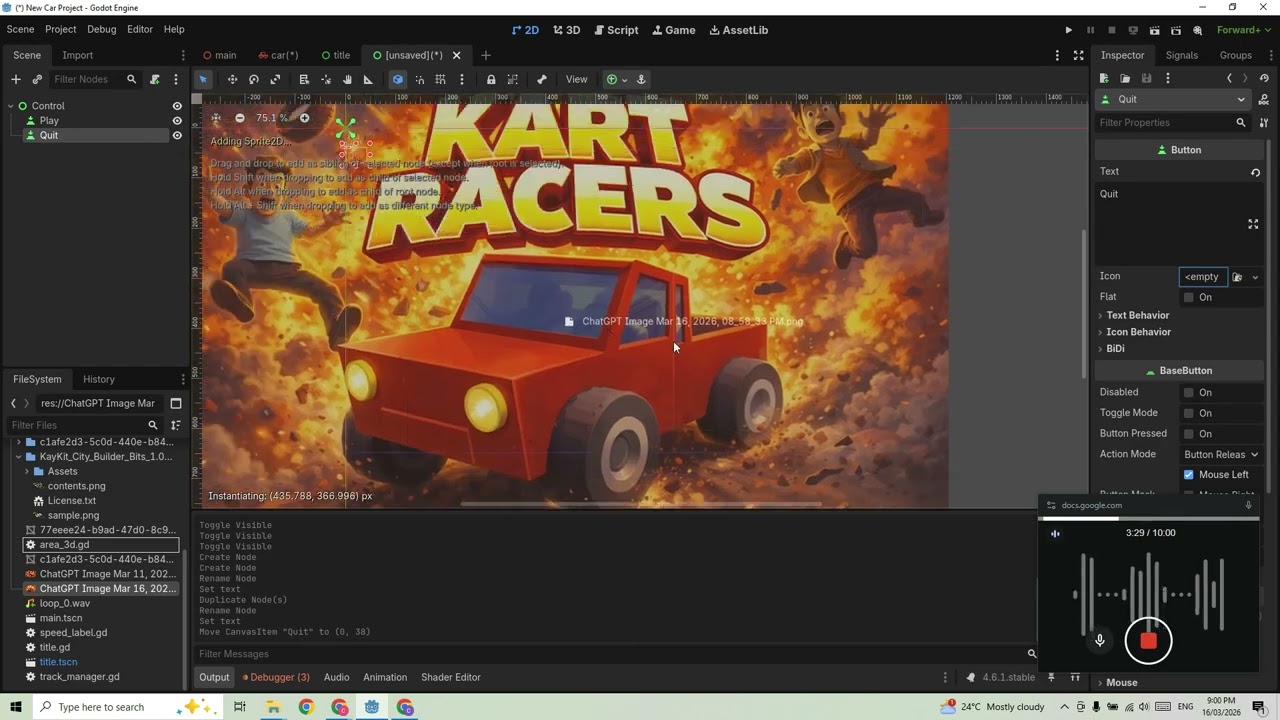Viewport: 1280px width, 720px height.
Task: Open the Project menu
Action: [x=60, y=30]
